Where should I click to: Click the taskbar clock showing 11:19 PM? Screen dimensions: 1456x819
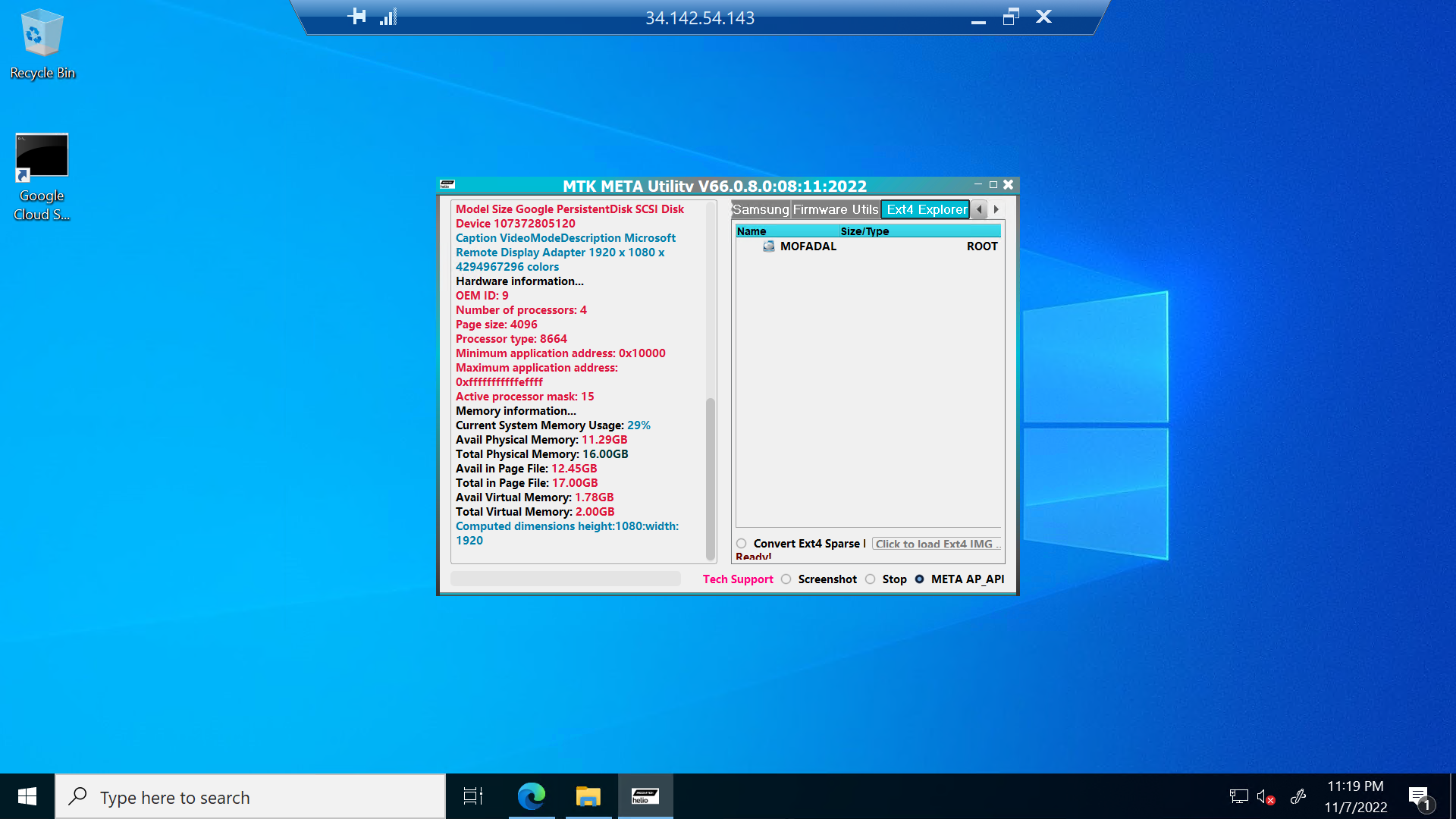tap(1355, 796)
